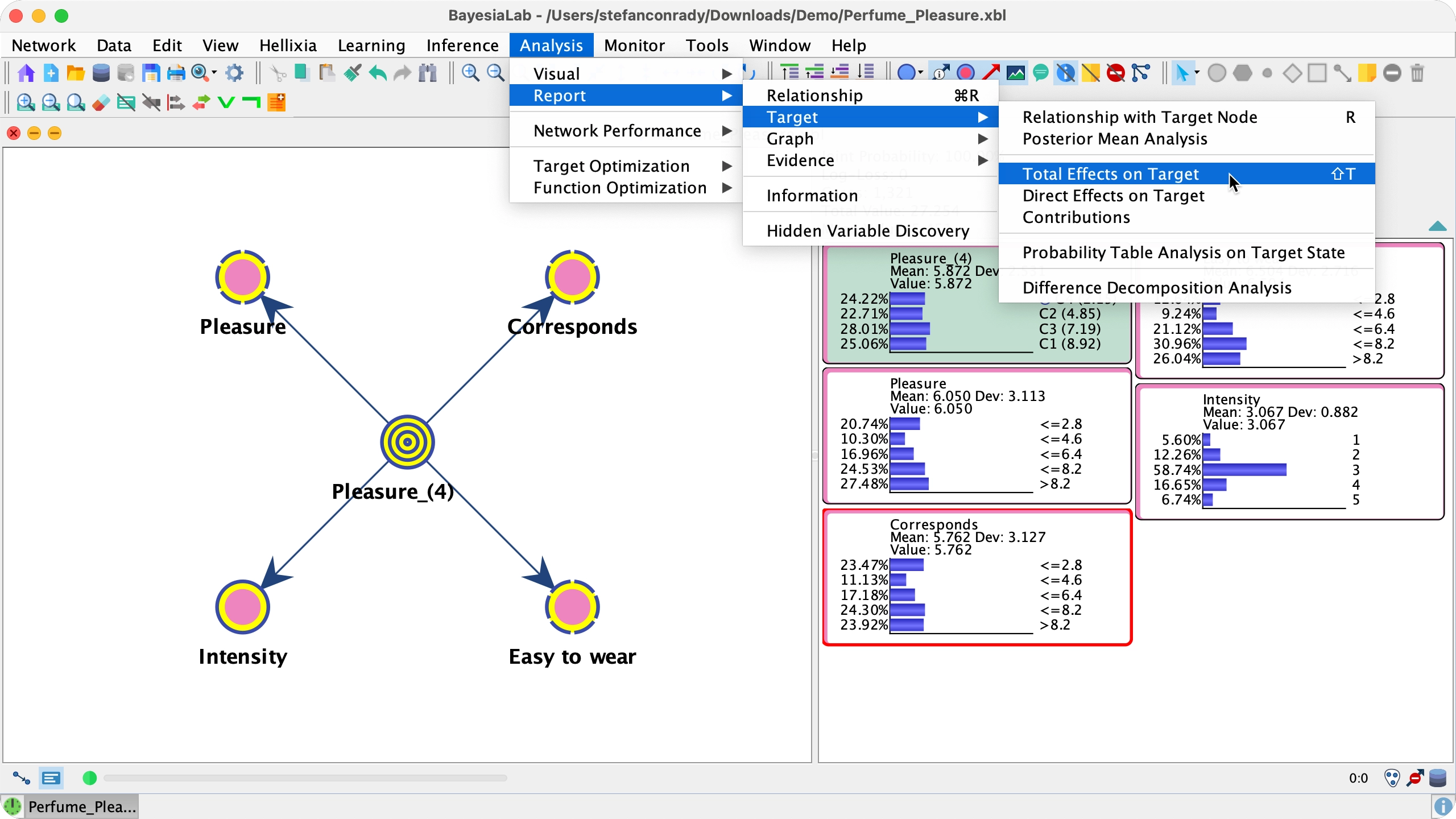This screenshot has height=819, width=1456.
Task: Click the database icon in toolbar
Action: tap(101, 73)
